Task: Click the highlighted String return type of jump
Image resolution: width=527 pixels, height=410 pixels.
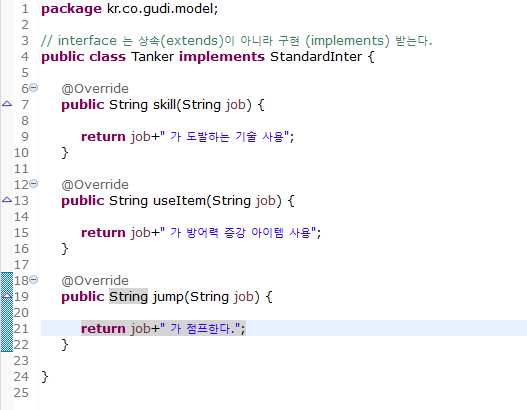Action: pyautogui.click(x=128, y=297)
